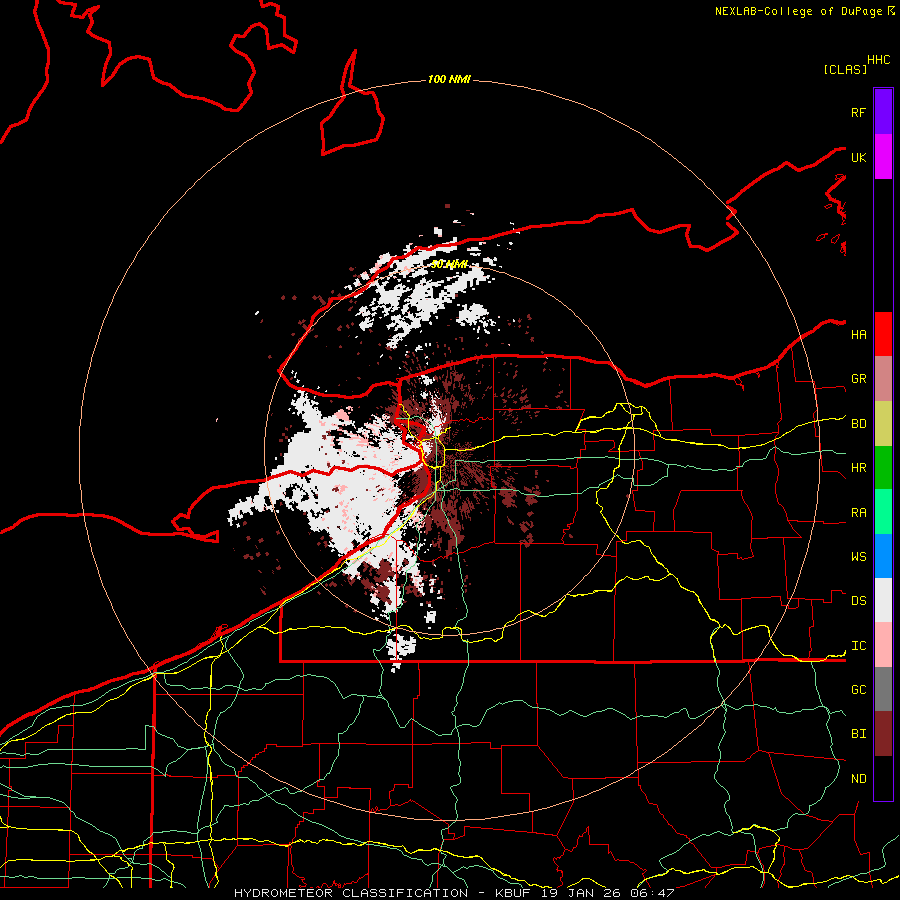Image resolution: width=900 pixels, height=900 pixels.
Task: Click the IC legend label
Action: tap(858, 646)
